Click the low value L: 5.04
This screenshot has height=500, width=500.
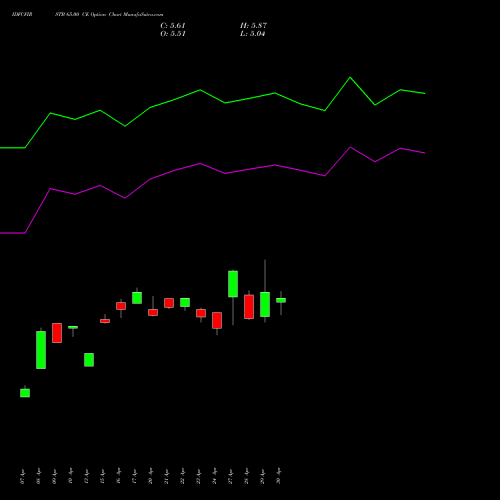(253, 34)
